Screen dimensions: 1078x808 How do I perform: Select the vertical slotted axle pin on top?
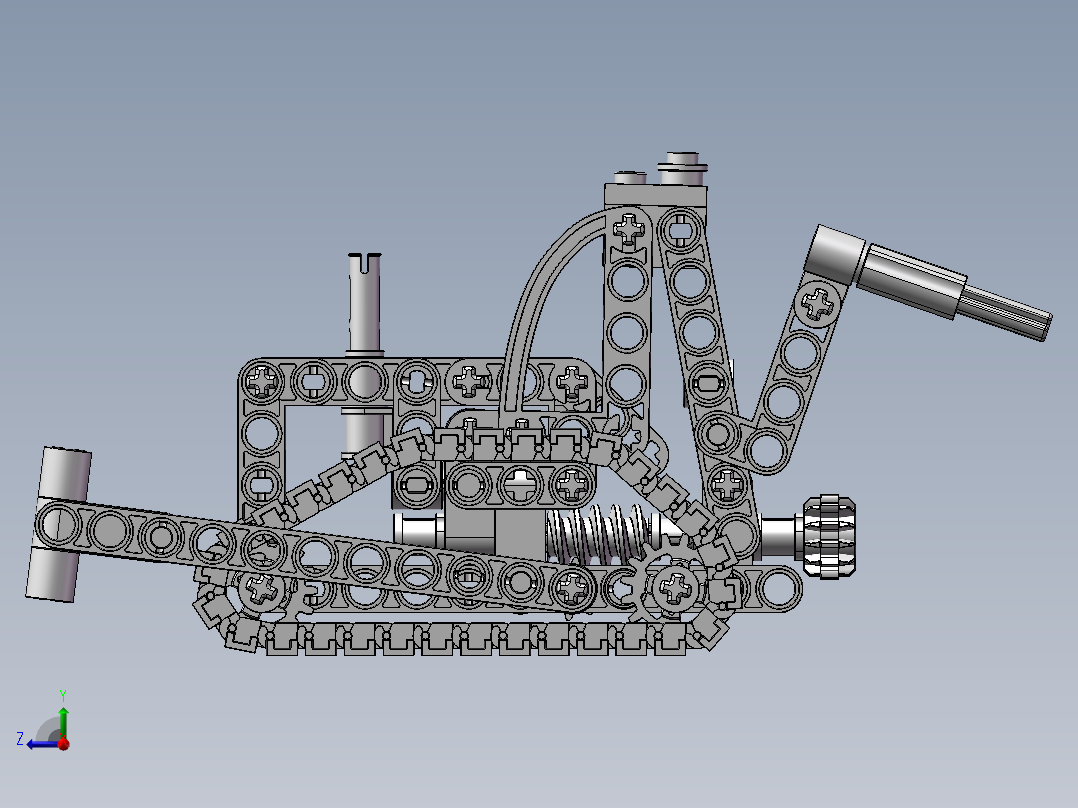pos(364,305)
